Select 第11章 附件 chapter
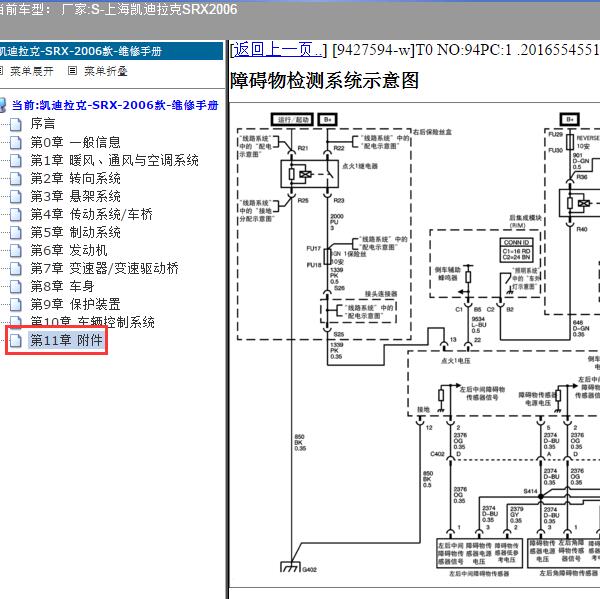This screenshot has width=600, height=599. tap(67, 340)
